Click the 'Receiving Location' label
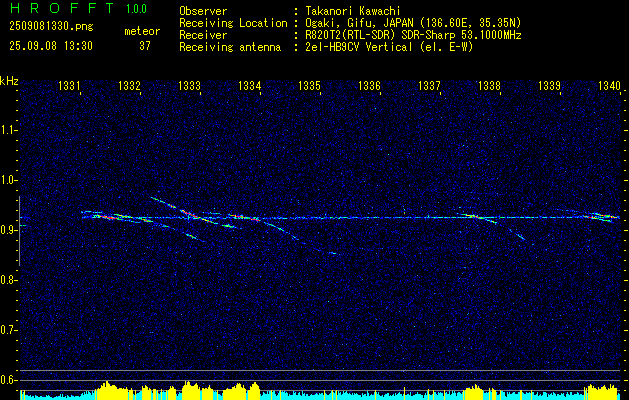Screen dimensions: 629x400 (x=233, y=23)
